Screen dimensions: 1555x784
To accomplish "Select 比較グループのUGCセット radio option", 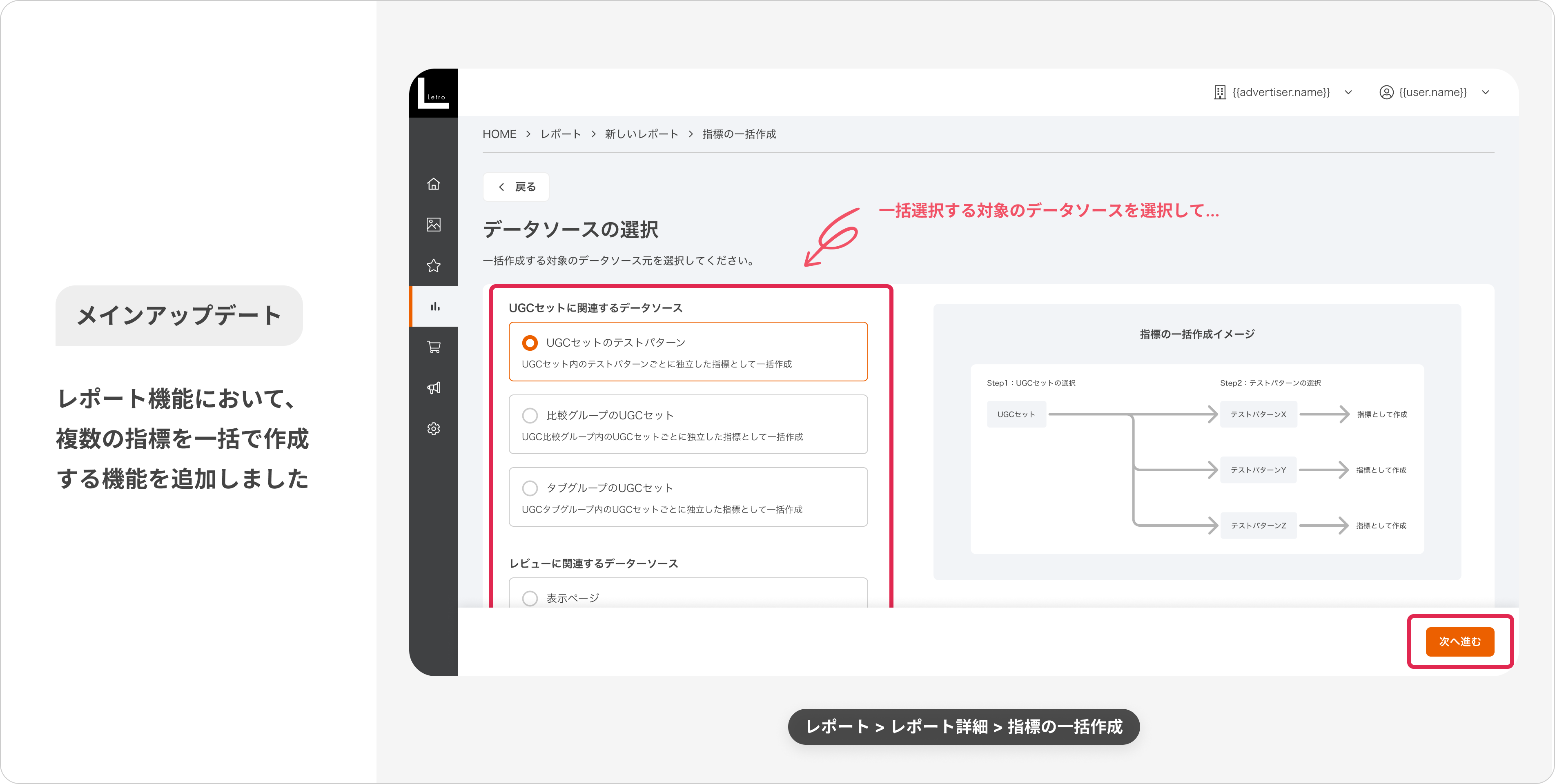I will pos(530,415).
